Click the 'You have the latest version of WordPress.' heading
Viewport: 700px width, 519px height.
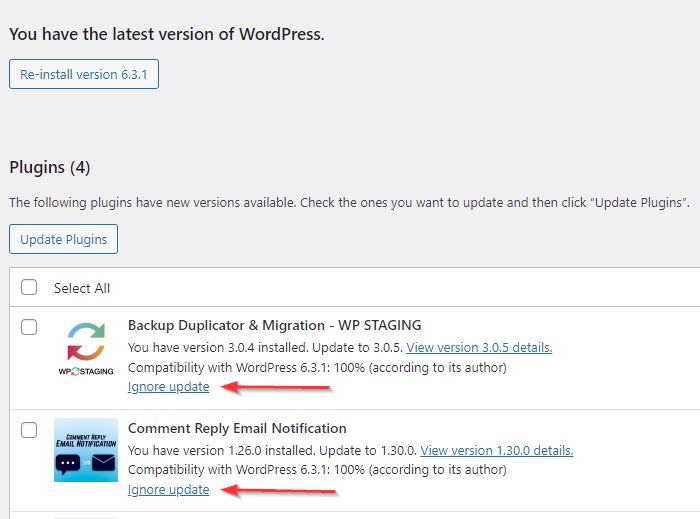tap(167, 34)
